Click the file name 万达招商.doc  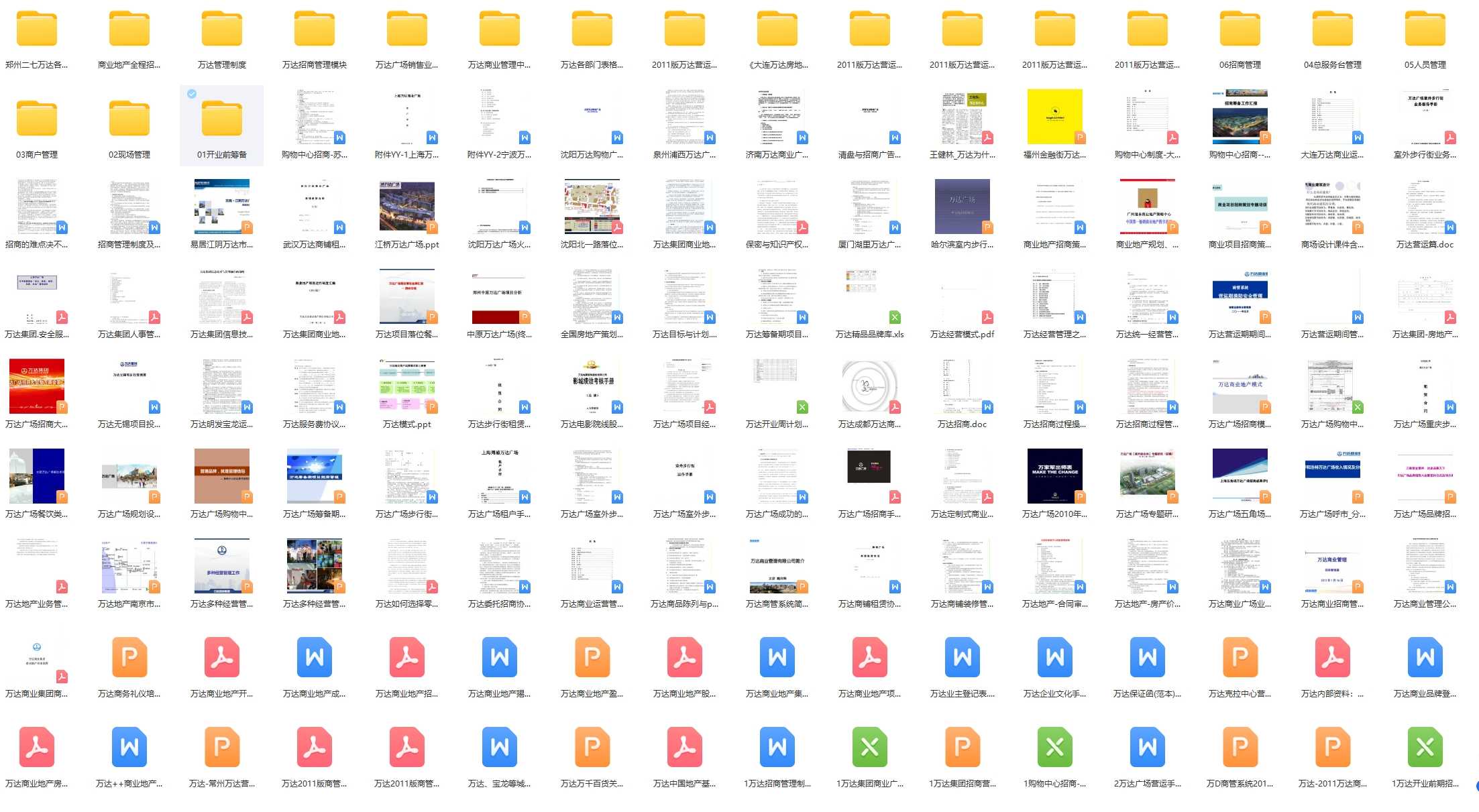[x=962, y=424]
